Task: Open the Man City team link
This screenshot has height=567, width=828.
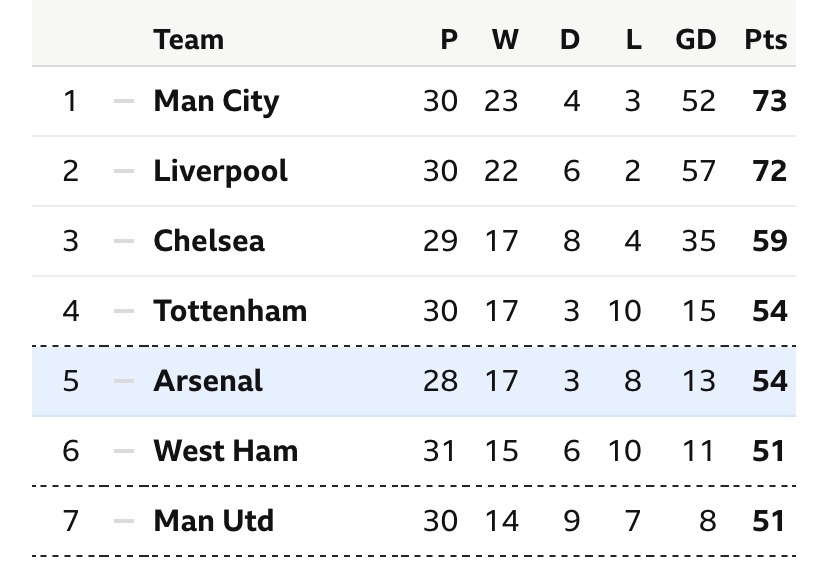Action: (216, 101)
